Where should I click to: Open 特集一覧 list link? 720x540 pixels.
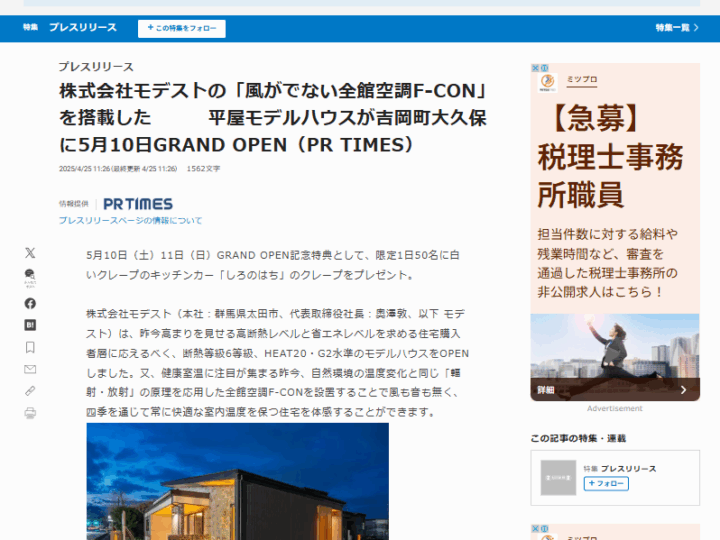point(677,28)
